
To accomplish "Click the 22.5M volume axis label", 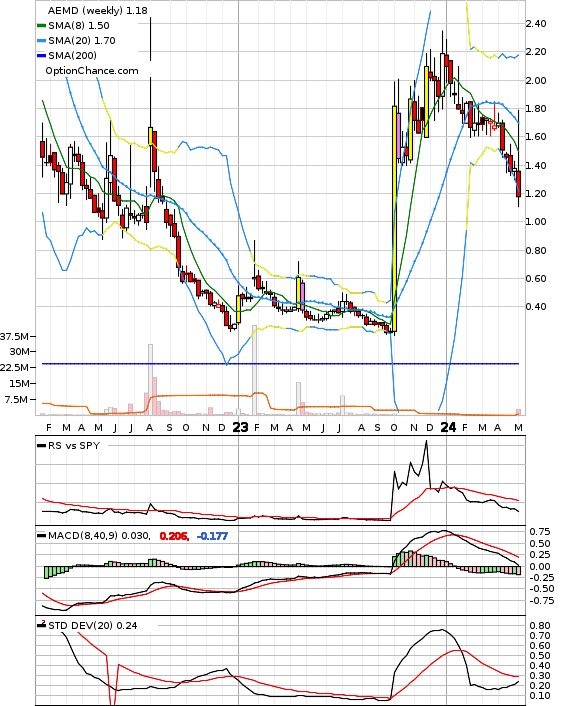I will [15, 367].
